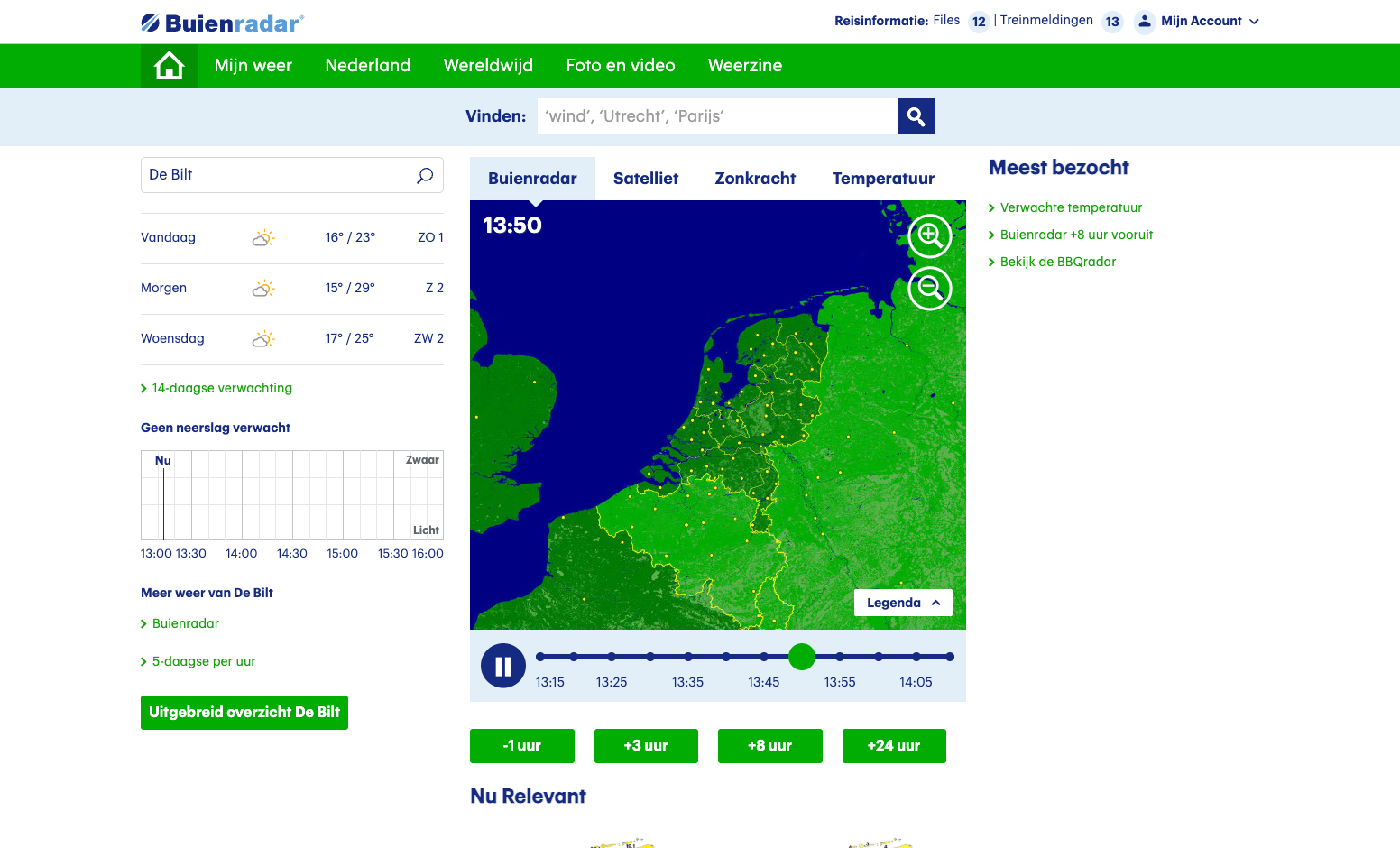Click the Vandaag weather icon
1400x848 pixels.
pos(263,238)
